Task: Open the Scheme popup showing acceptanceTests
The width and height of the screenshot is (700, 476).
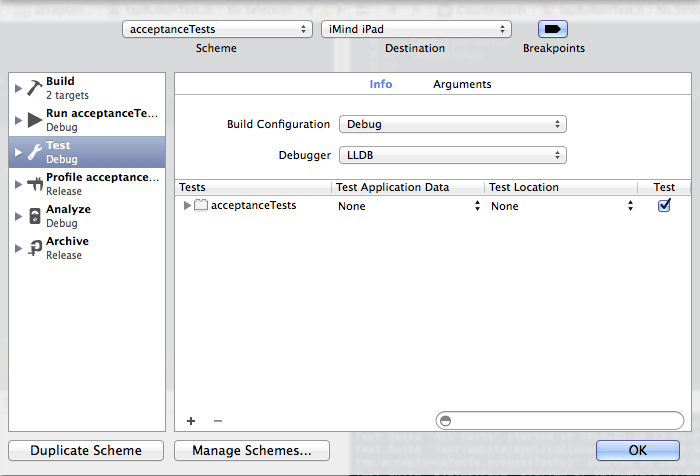Action: pos(217,29)
